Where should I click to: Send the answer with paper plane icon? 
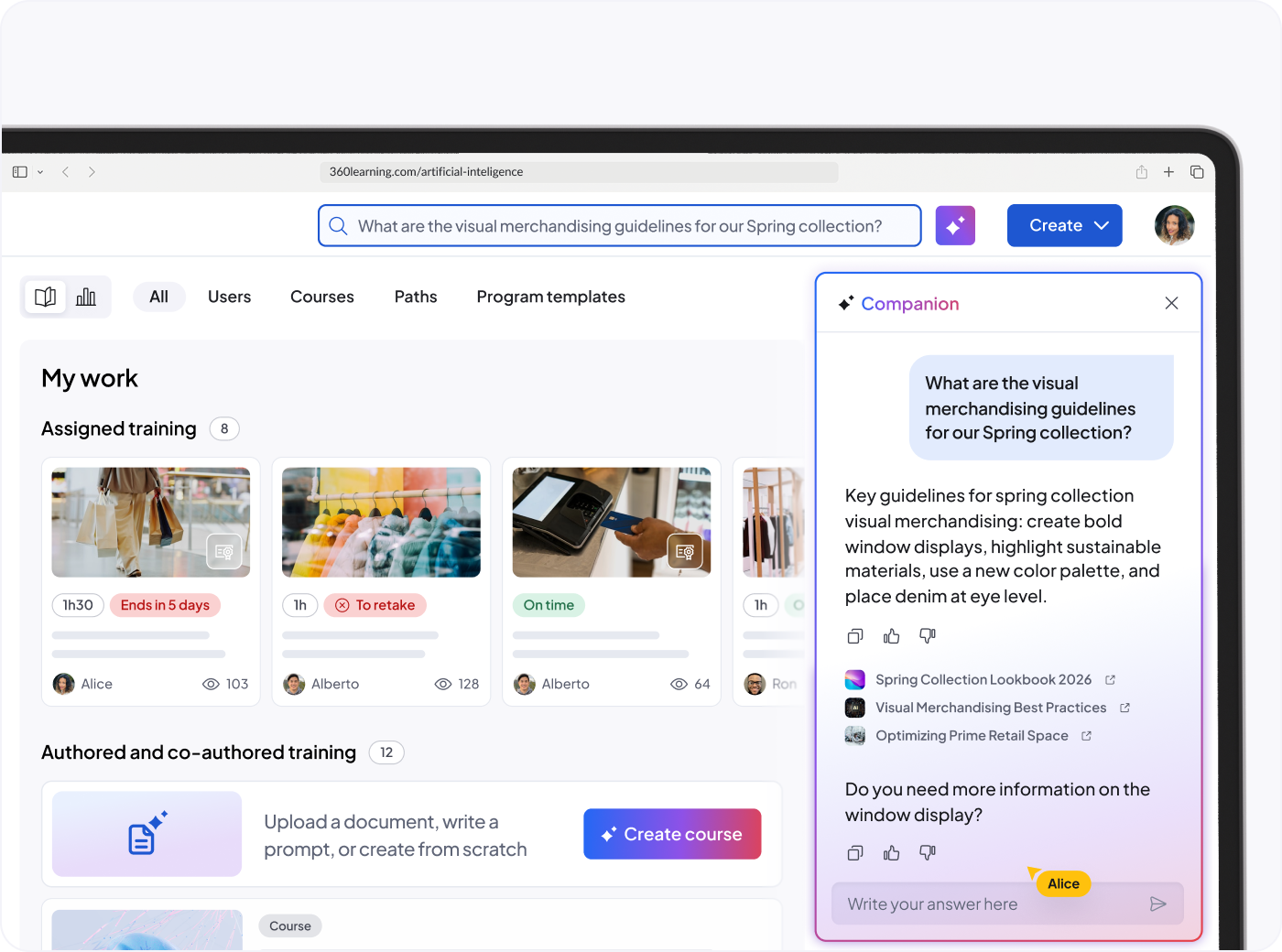pyautogui.click(x=1157, y=904)
